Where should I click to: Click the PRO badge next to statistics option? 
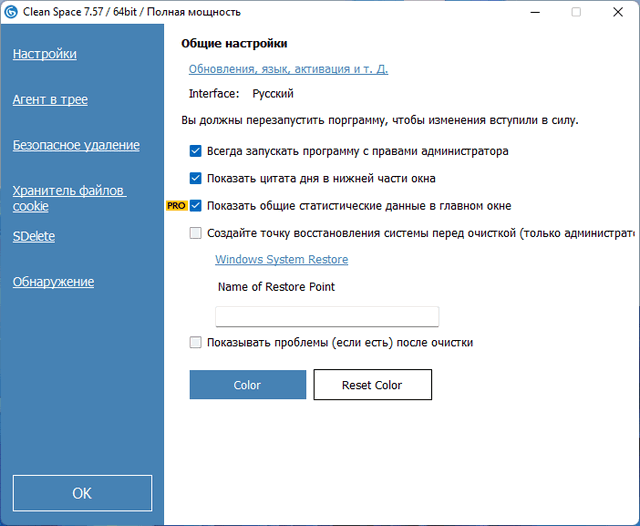tap(176, 206)
